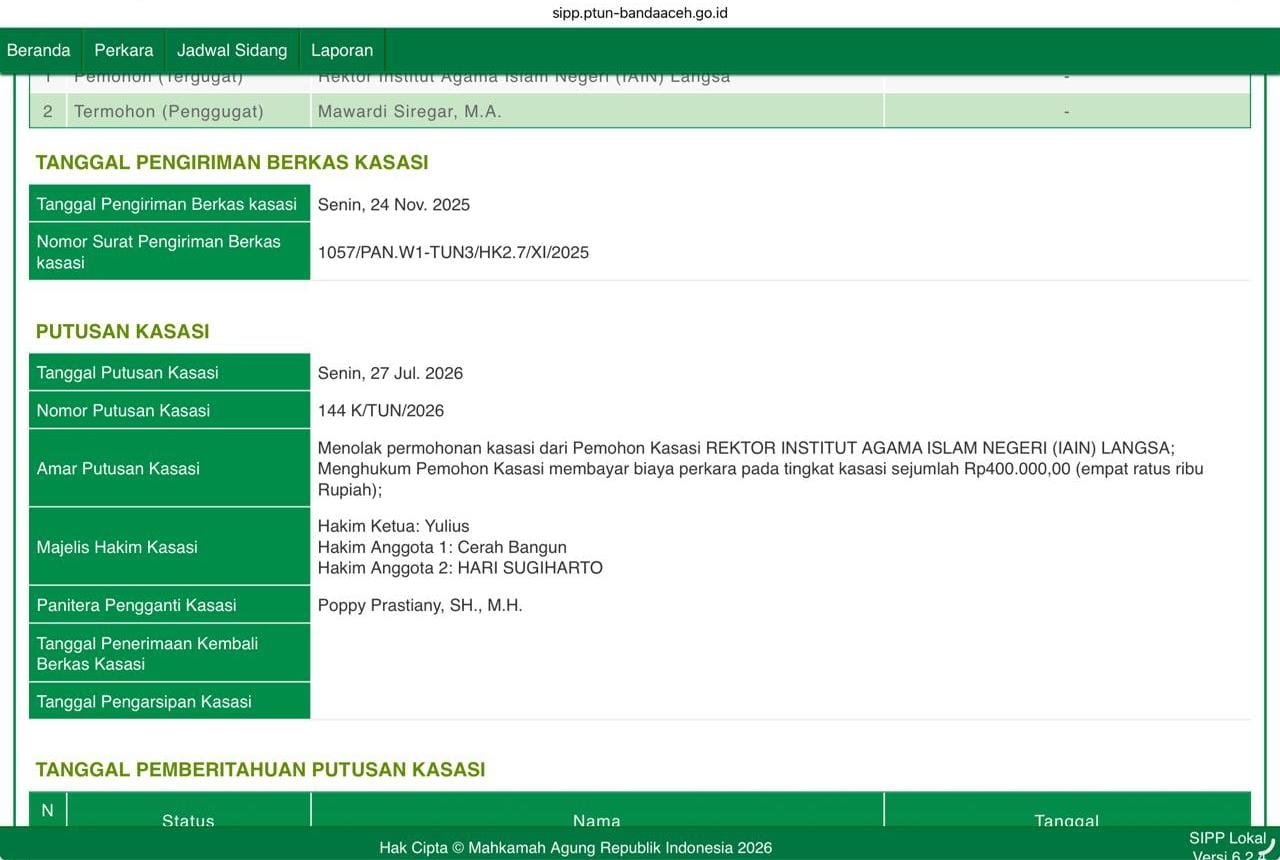Select the name 'Mawardi Siregar, M.A.'
The image size is (1280, 860).
(x=410, y=112)
